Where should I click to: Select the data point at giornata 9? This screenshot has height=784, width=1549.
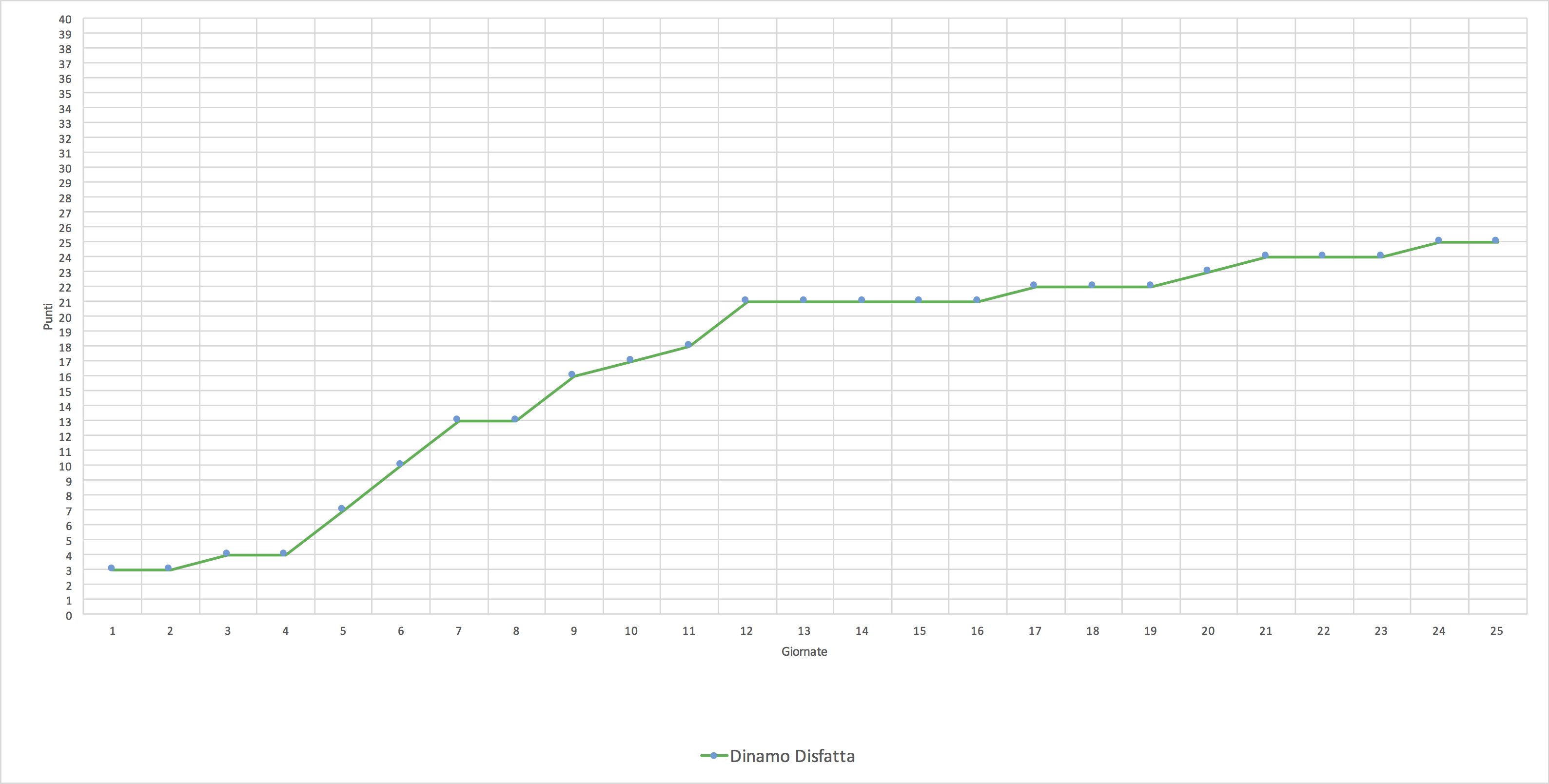tap(572, 374)
